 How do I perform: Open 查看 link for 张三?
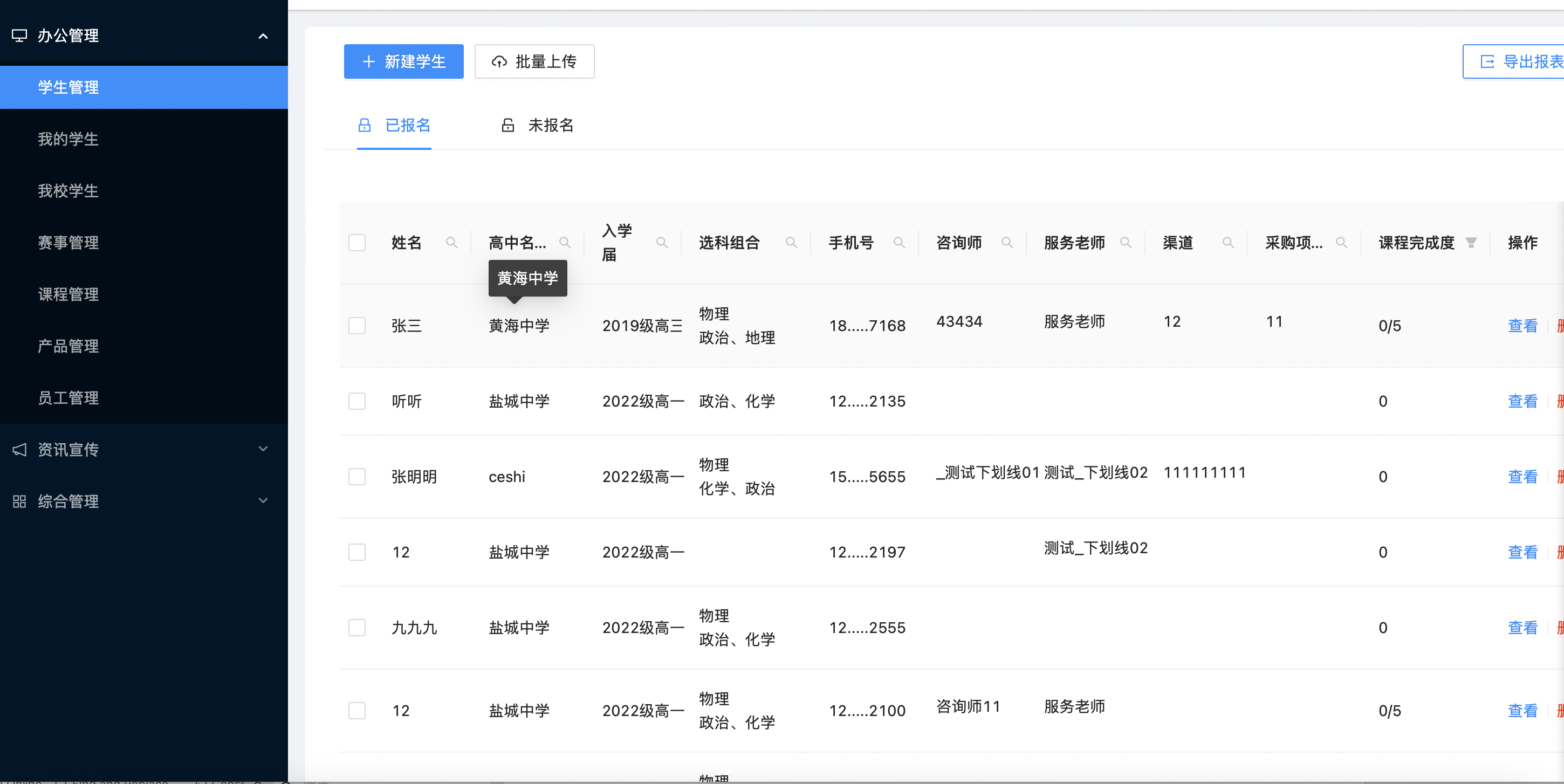pyautogui.click(x=1522, y=326)
